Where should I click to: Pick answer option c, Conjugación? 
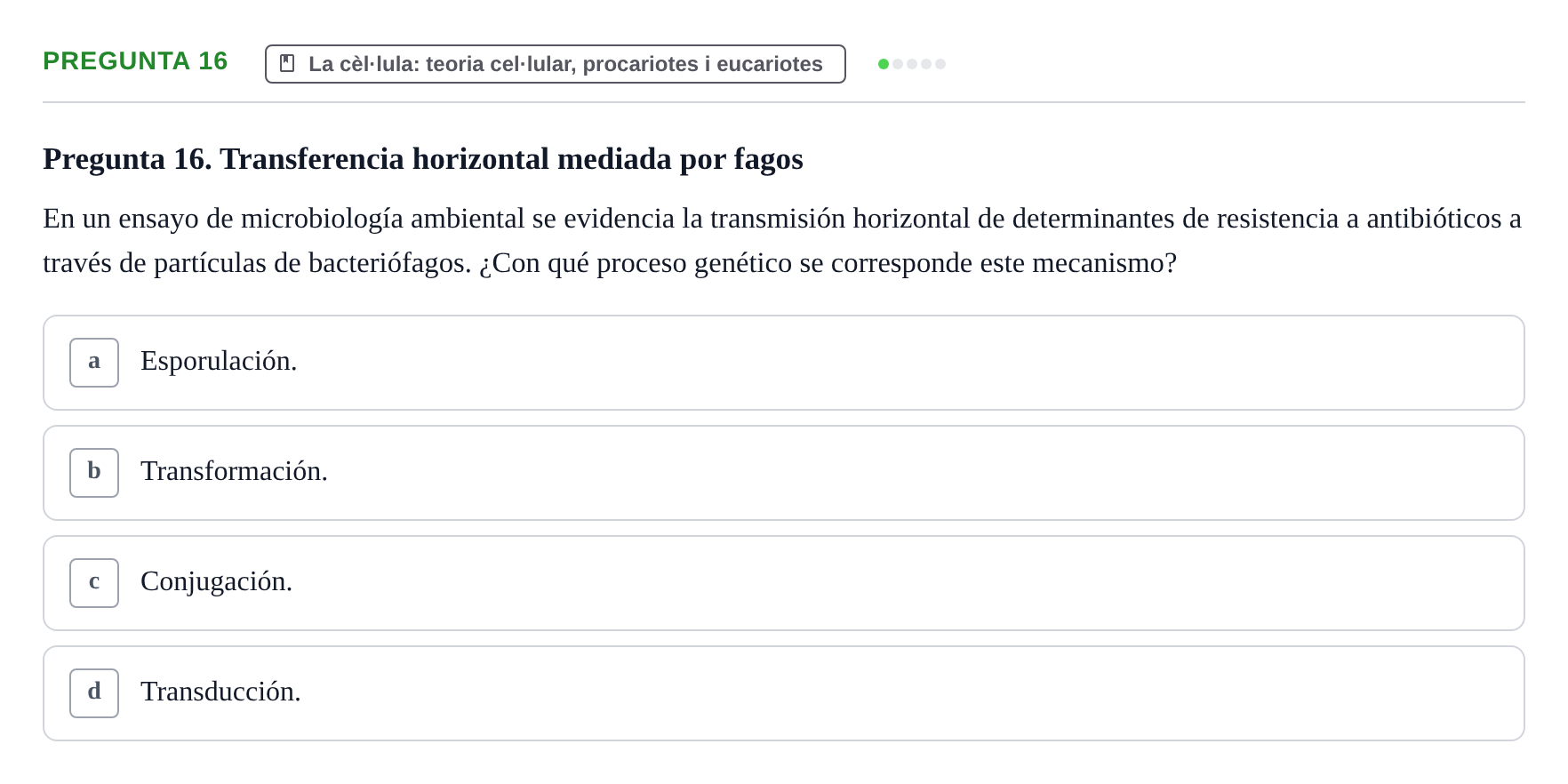784,583
